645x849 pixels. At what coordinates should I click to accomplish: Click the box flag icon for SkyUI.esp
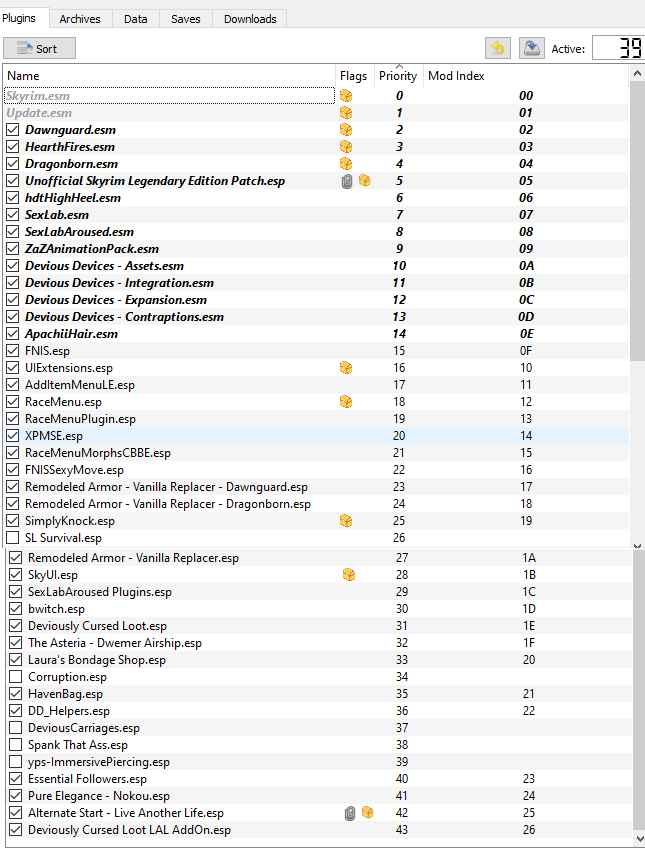coord(349,574)
